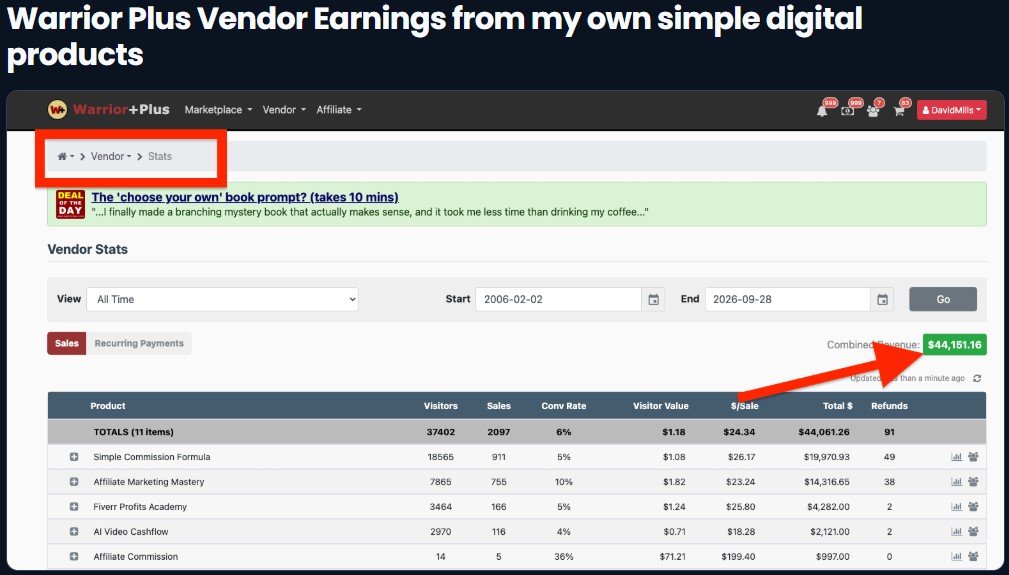Open the DavidMills account dropdown

pos(951,110)
